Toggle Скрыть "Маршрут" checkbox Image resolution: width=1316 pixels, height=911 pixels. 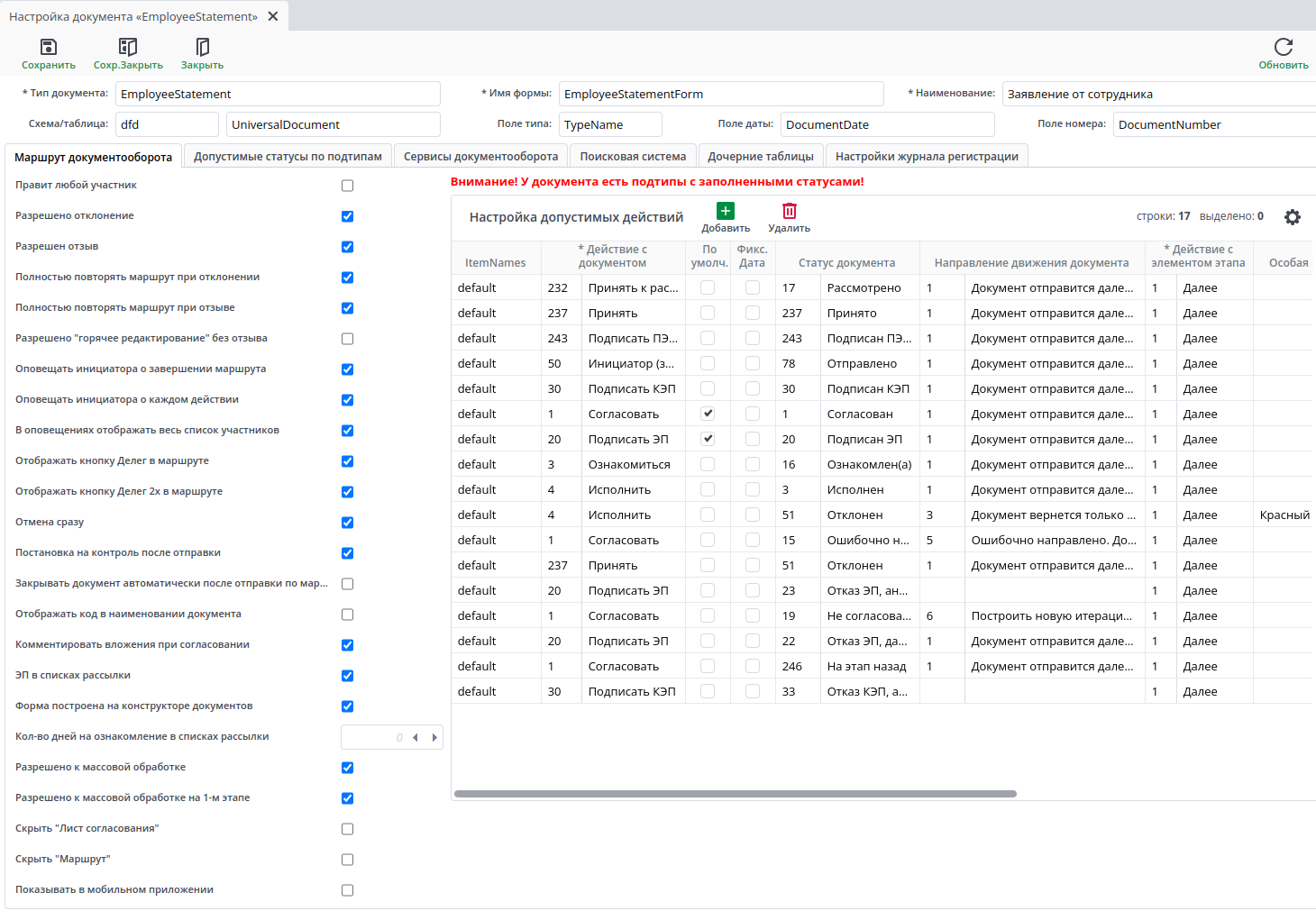[x=347, y=860]
